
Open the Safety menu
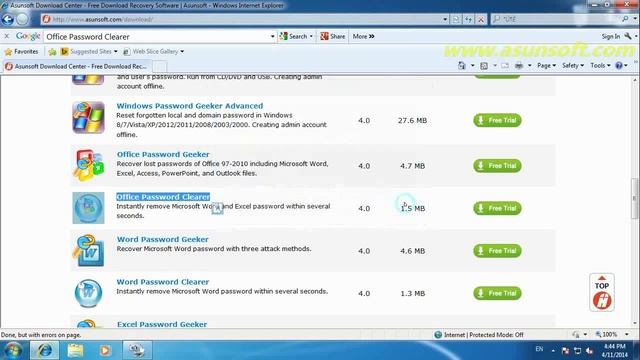[x=573, y=65]
